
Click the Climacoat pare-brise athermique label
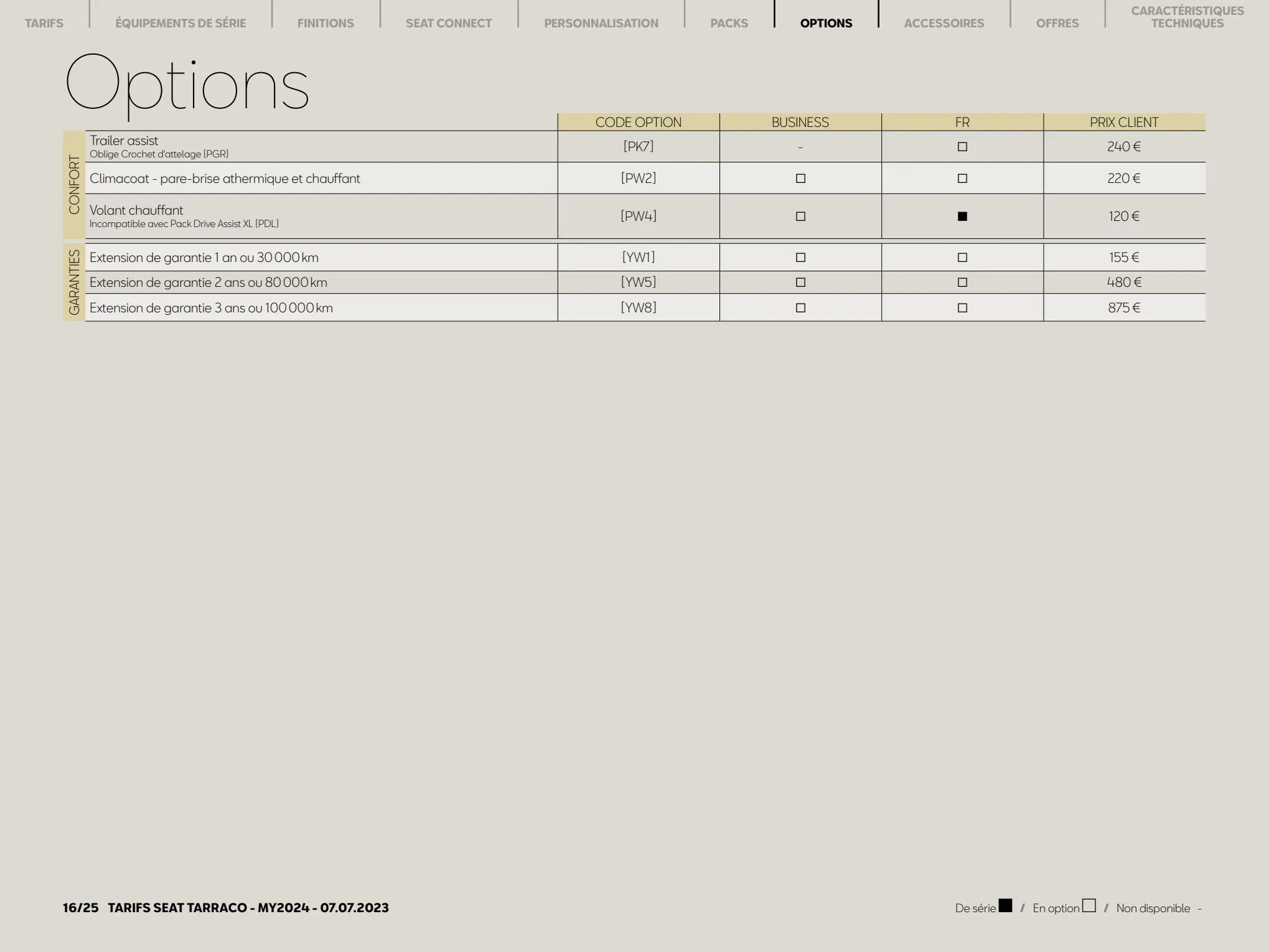225,179
